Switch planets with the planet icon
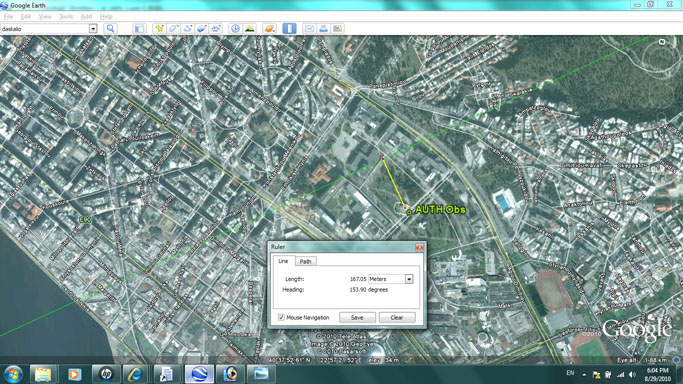 point(270,29)
